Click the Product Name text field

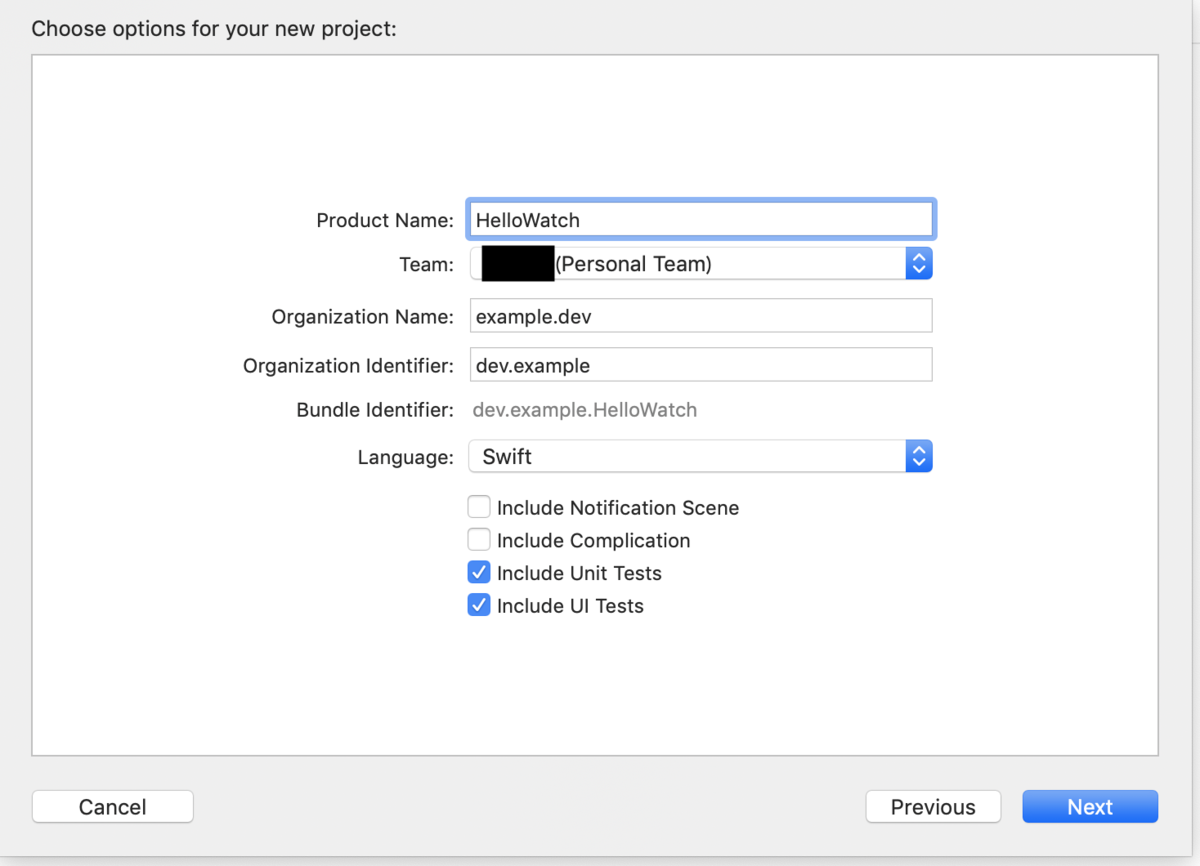(700, 220)
